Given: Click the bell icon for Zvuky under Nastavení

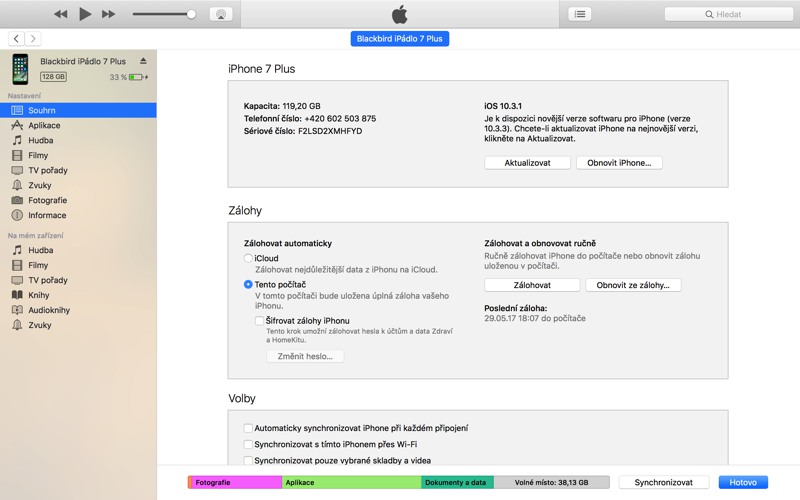Looking at the screenshot, I should 17,185.
